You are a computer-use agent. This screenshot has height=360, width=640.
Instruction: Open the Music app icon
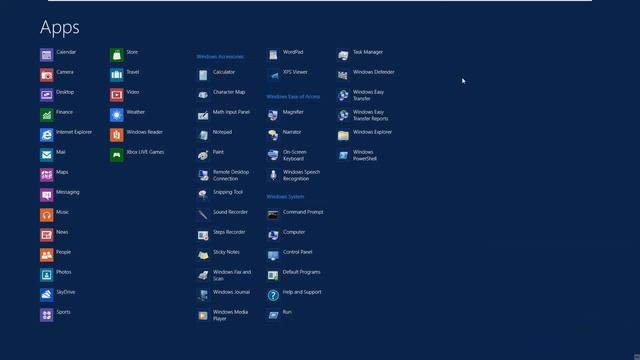click(x=47, y=215)
